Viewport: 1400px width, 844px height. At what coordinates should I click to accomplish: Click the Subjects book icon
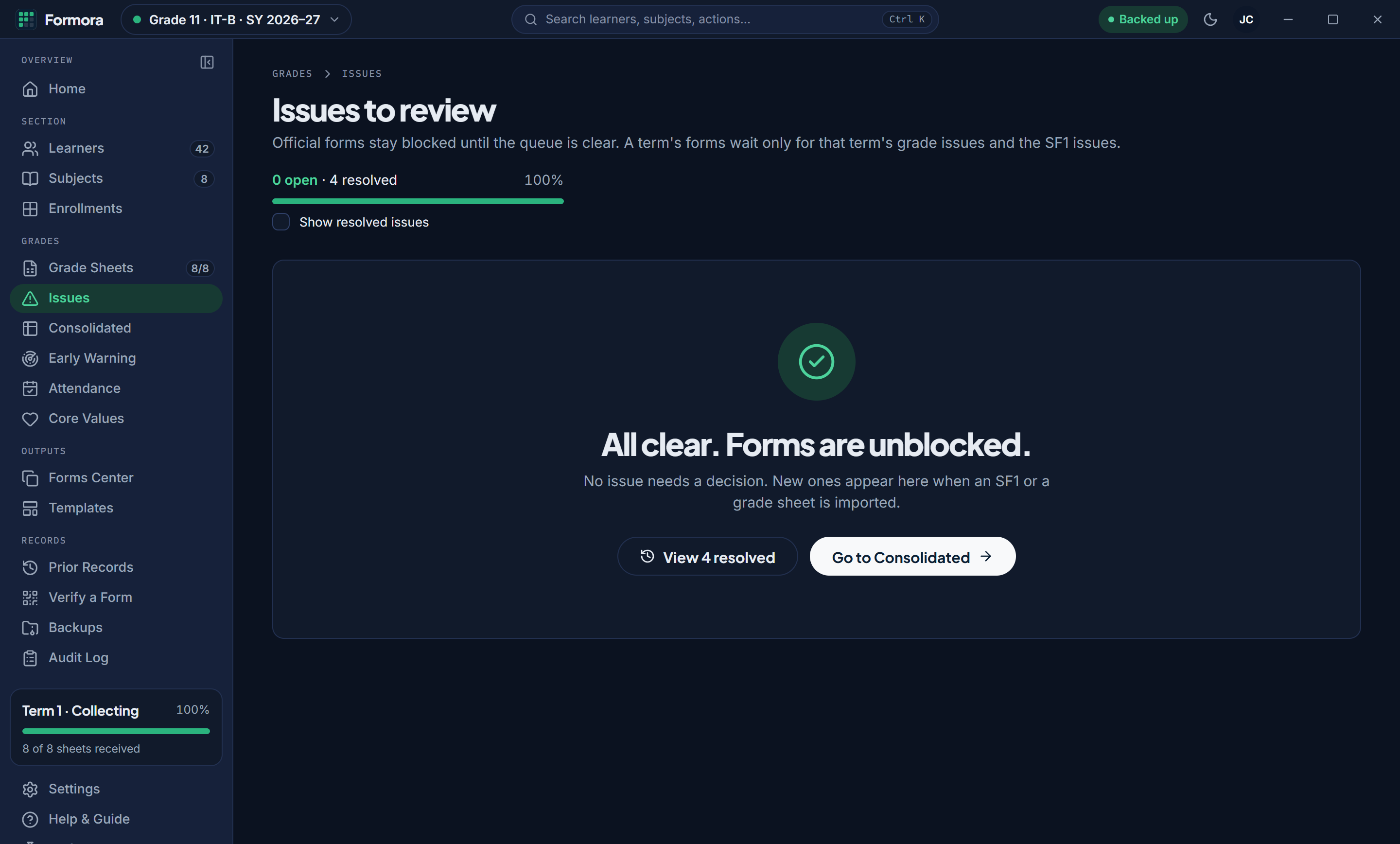click(30, 178)
